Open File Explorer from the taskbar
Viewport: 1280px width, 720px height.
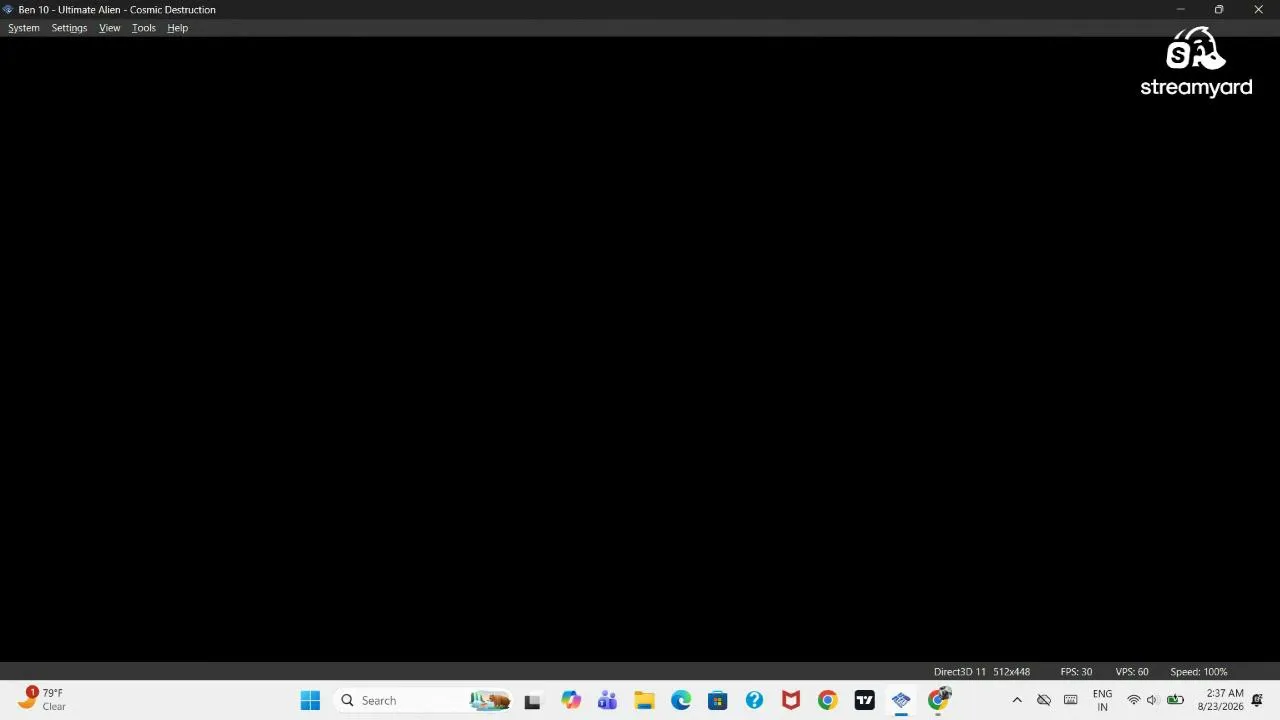pos(644,701)
